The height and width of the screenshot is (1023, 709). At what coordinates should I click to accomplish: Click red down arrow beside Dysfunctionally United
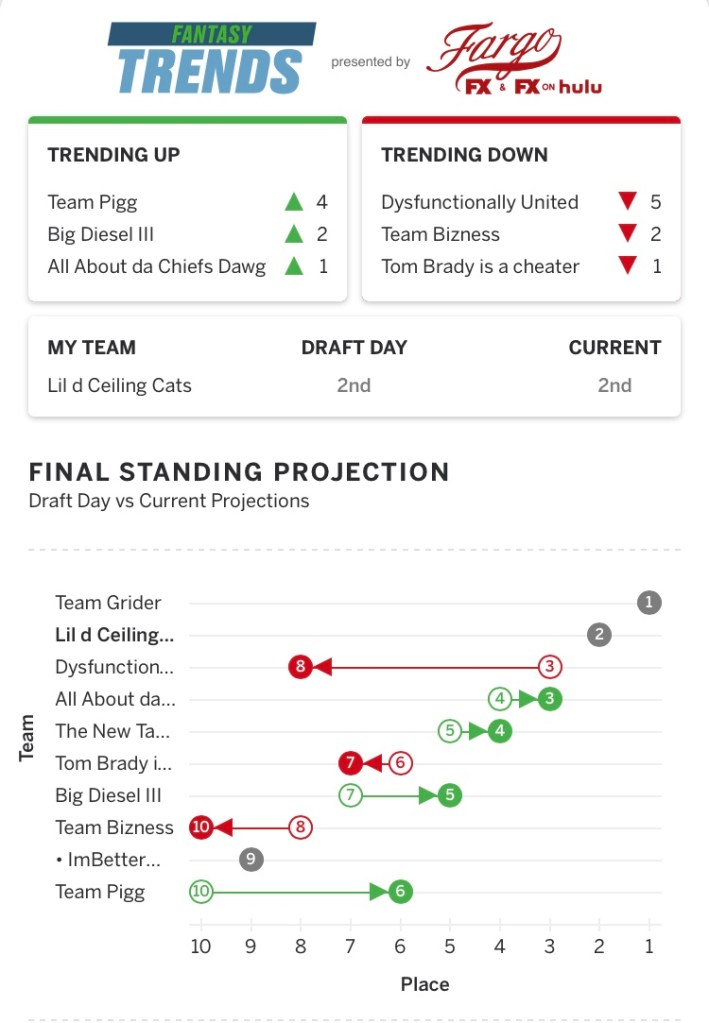click(x=627, y=202)
